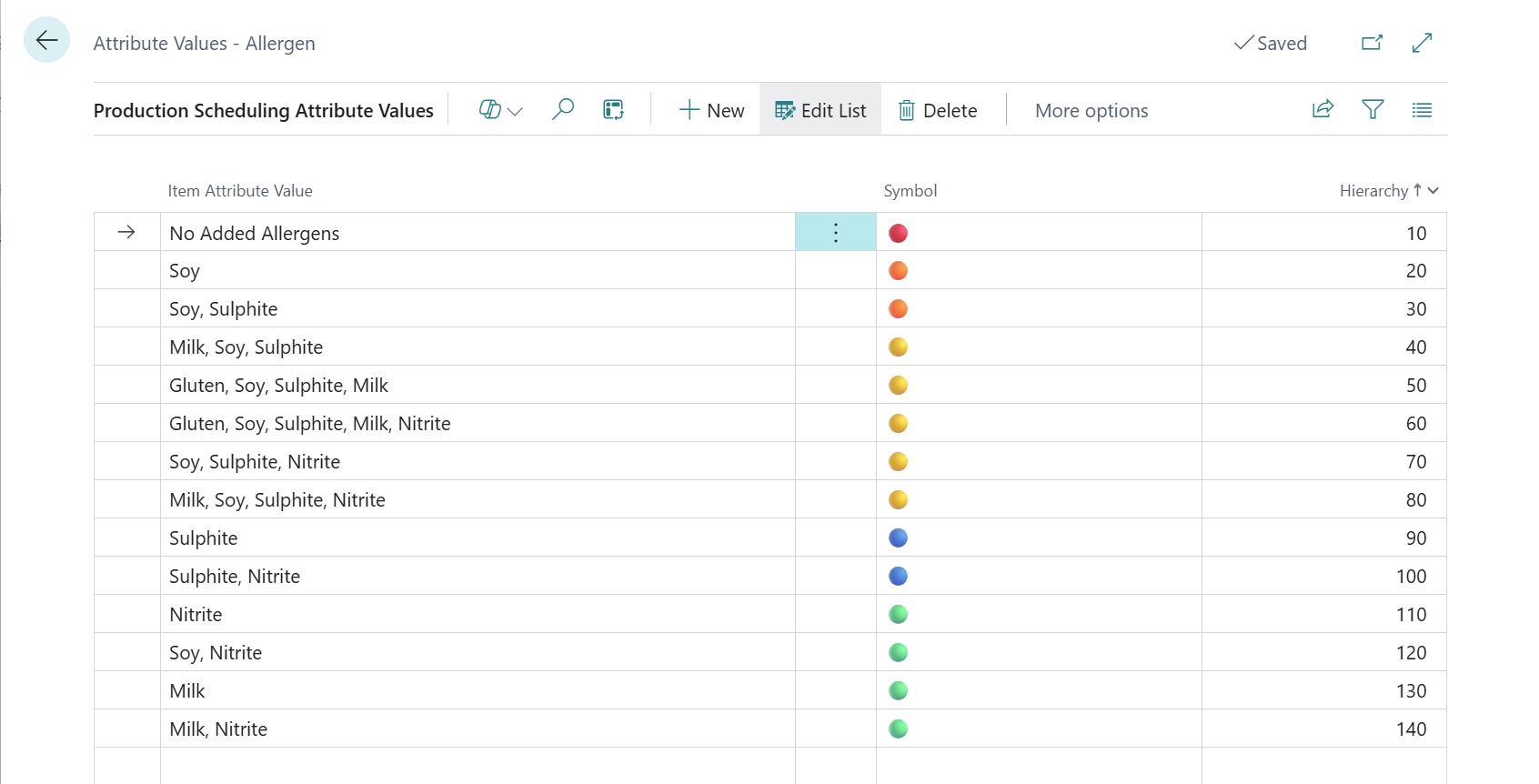This screenshot has height=784, width=1539.
Task: Select red symbol of No Added Allergens
Action: click(x=898, y=233)
